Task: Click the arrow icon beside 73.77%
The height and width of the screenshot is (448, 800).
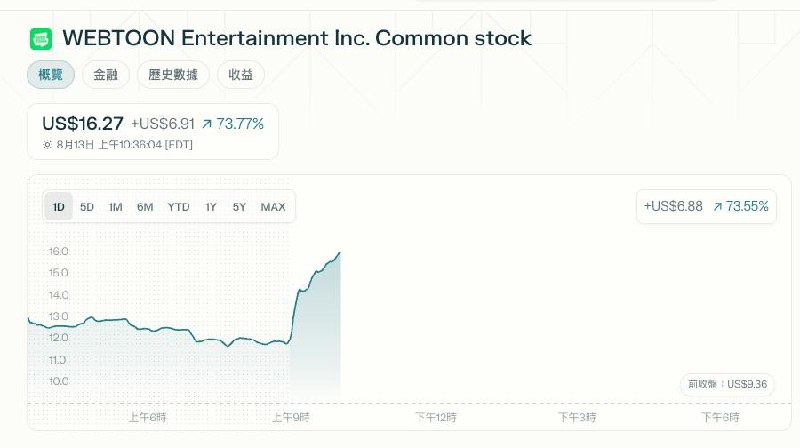Action: (207, 124)
